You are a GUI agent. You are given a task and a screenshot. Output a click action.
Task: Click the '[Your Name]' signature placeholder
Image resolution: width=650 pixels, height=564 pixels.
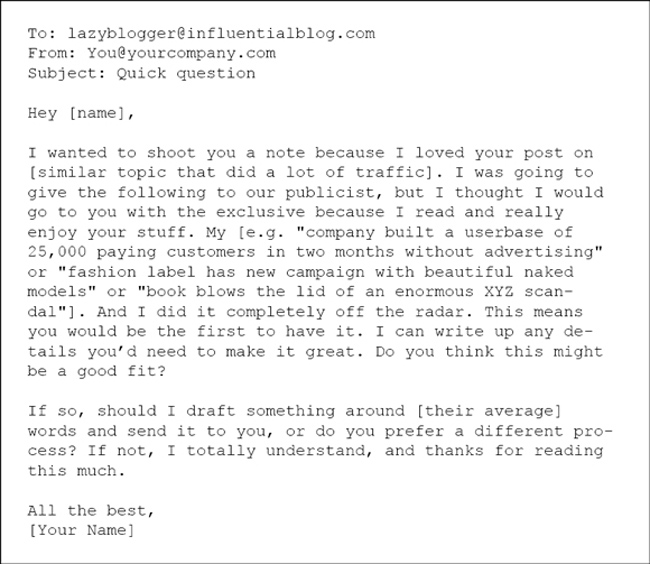[x=81, y=530]
